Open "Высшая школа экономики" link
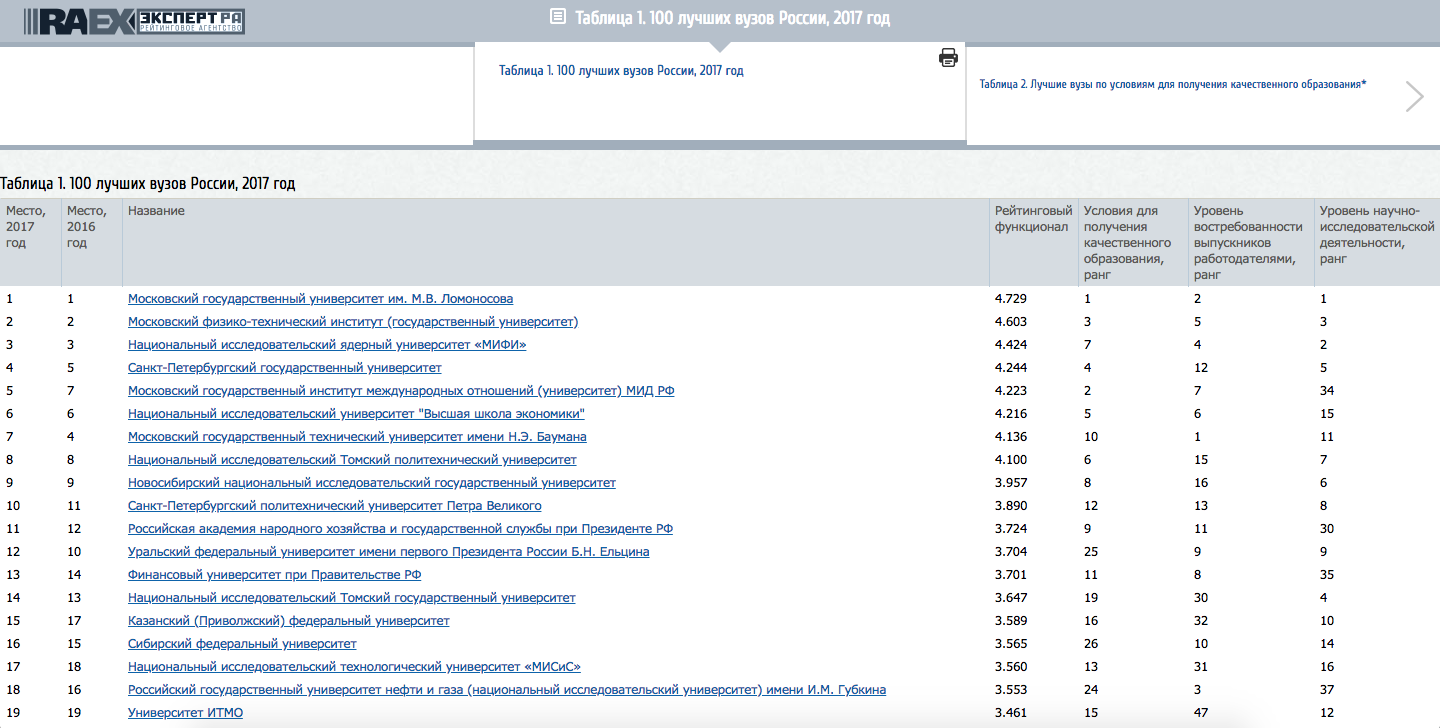Screen dimensions: 1440x728 [356, 414]
